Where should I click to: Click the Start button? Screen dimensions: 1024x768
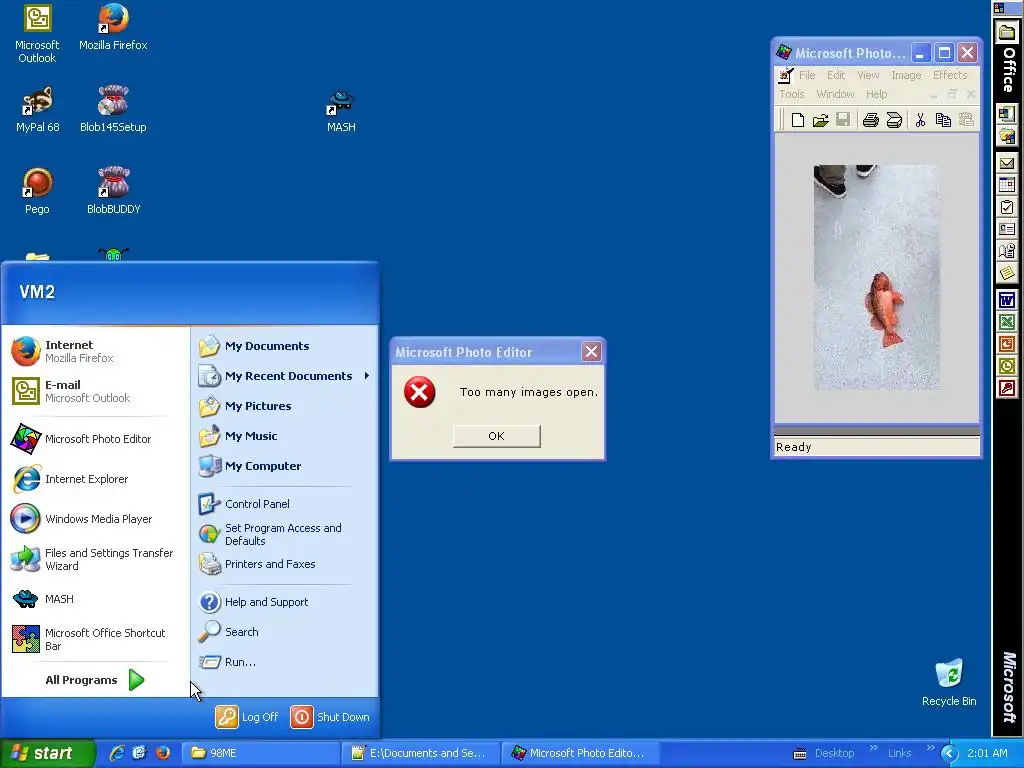(x=48, y=753)
